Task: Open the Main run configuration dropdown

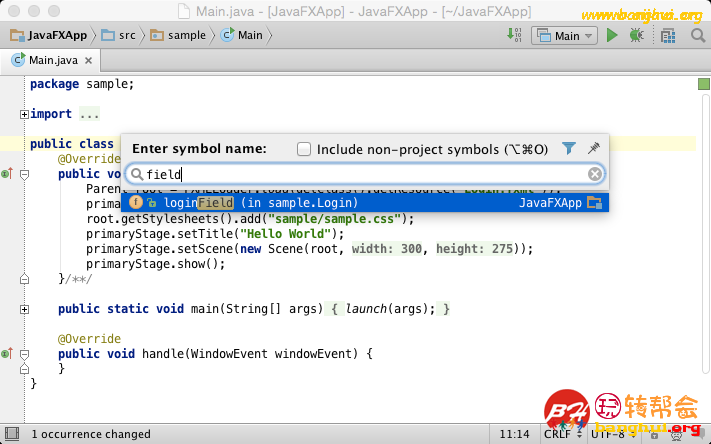Action: coord(565,35)
